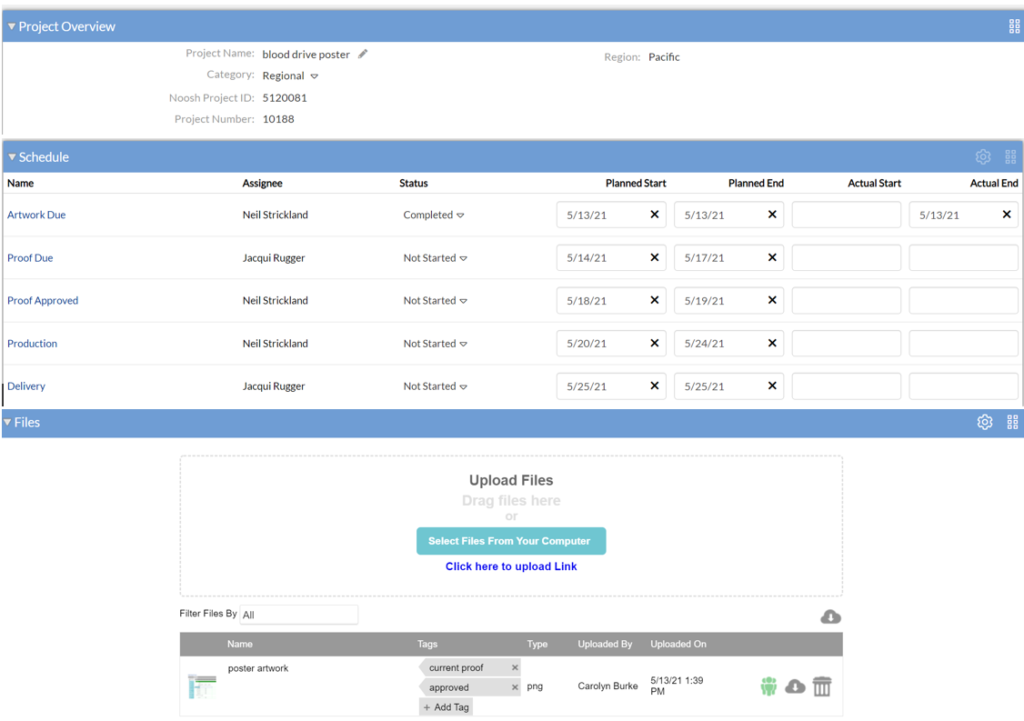Image resolution: width=1024 pixels, height=721 pixels.
Task: Click the 'Click here to upload Link' link
Action: [511, 566]
